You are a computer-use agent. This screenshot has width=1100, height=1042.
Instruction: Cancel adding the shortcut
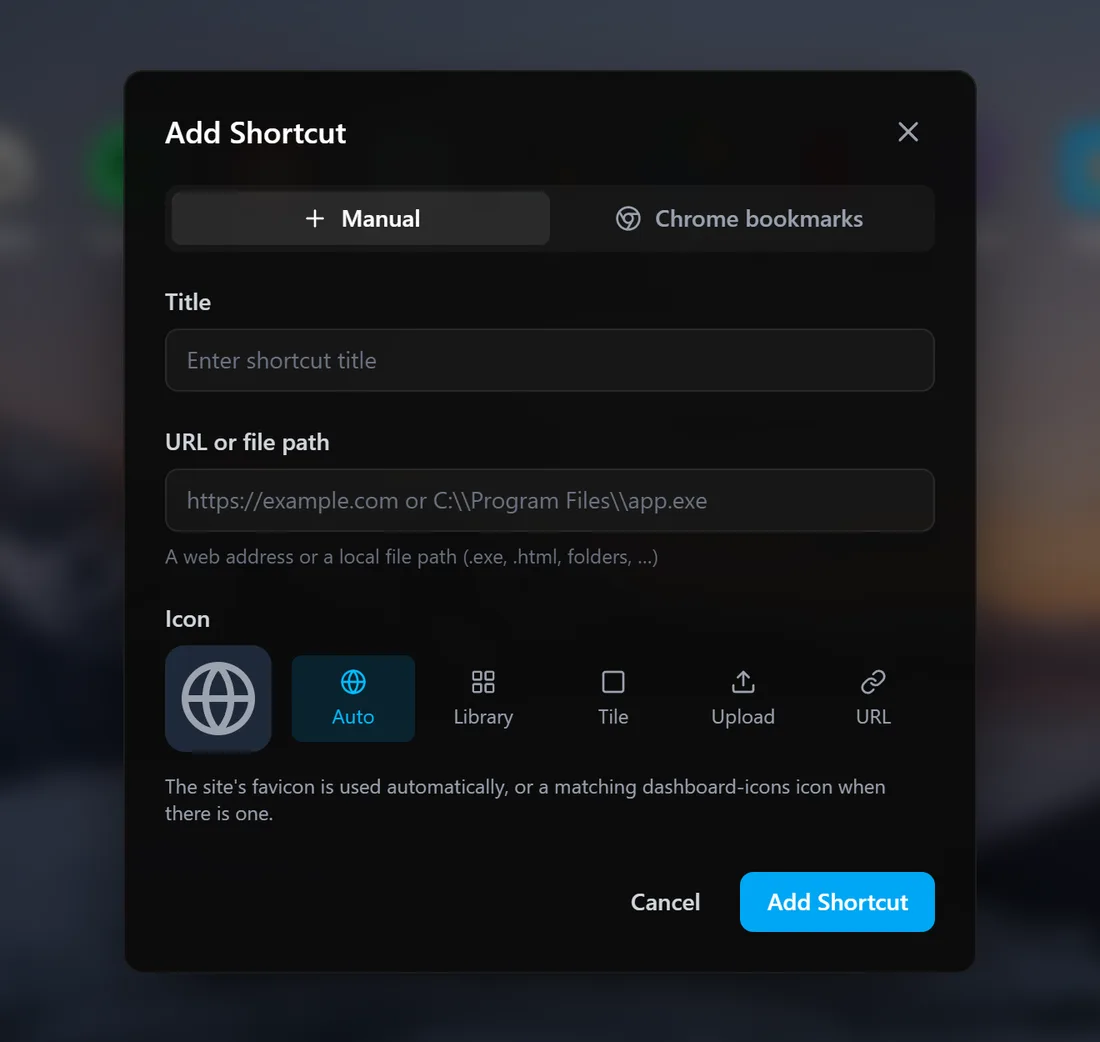point(665,902)
